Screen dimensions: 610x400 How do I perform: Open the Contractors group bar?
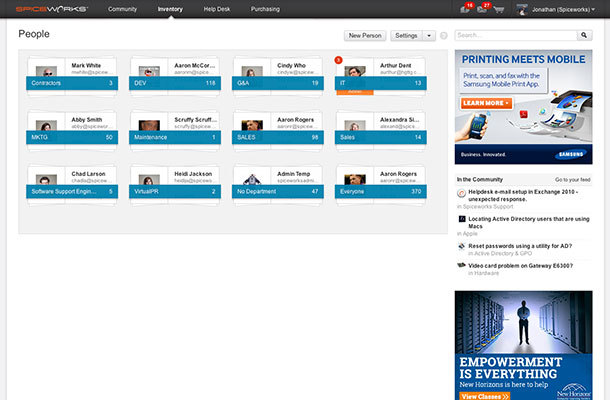72,83
